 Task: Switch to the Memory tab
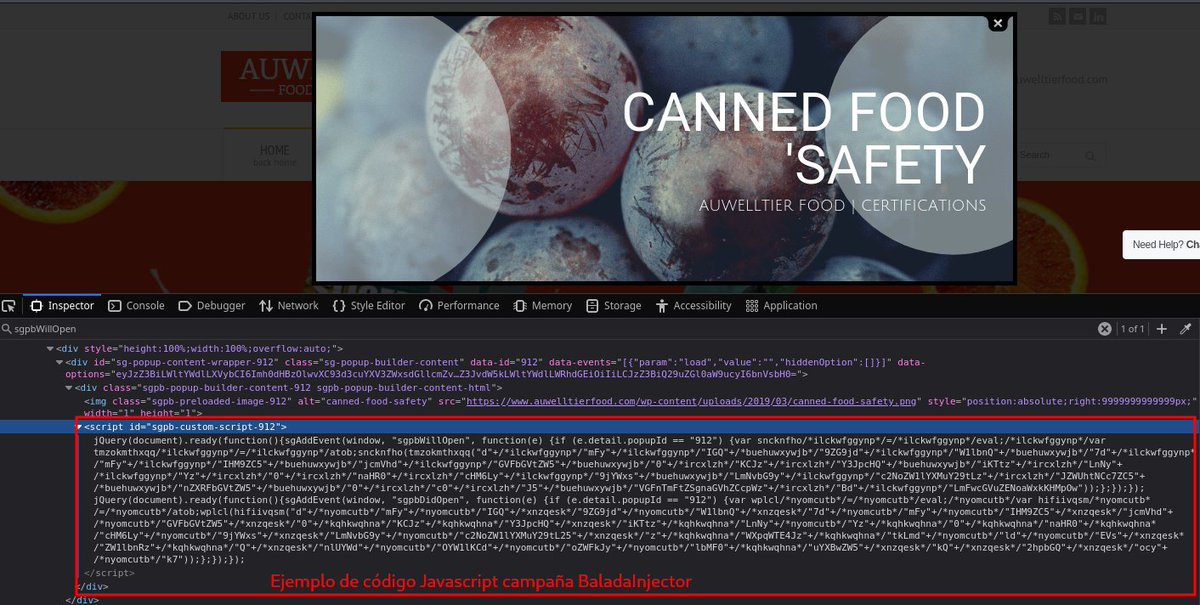[542, 306]
